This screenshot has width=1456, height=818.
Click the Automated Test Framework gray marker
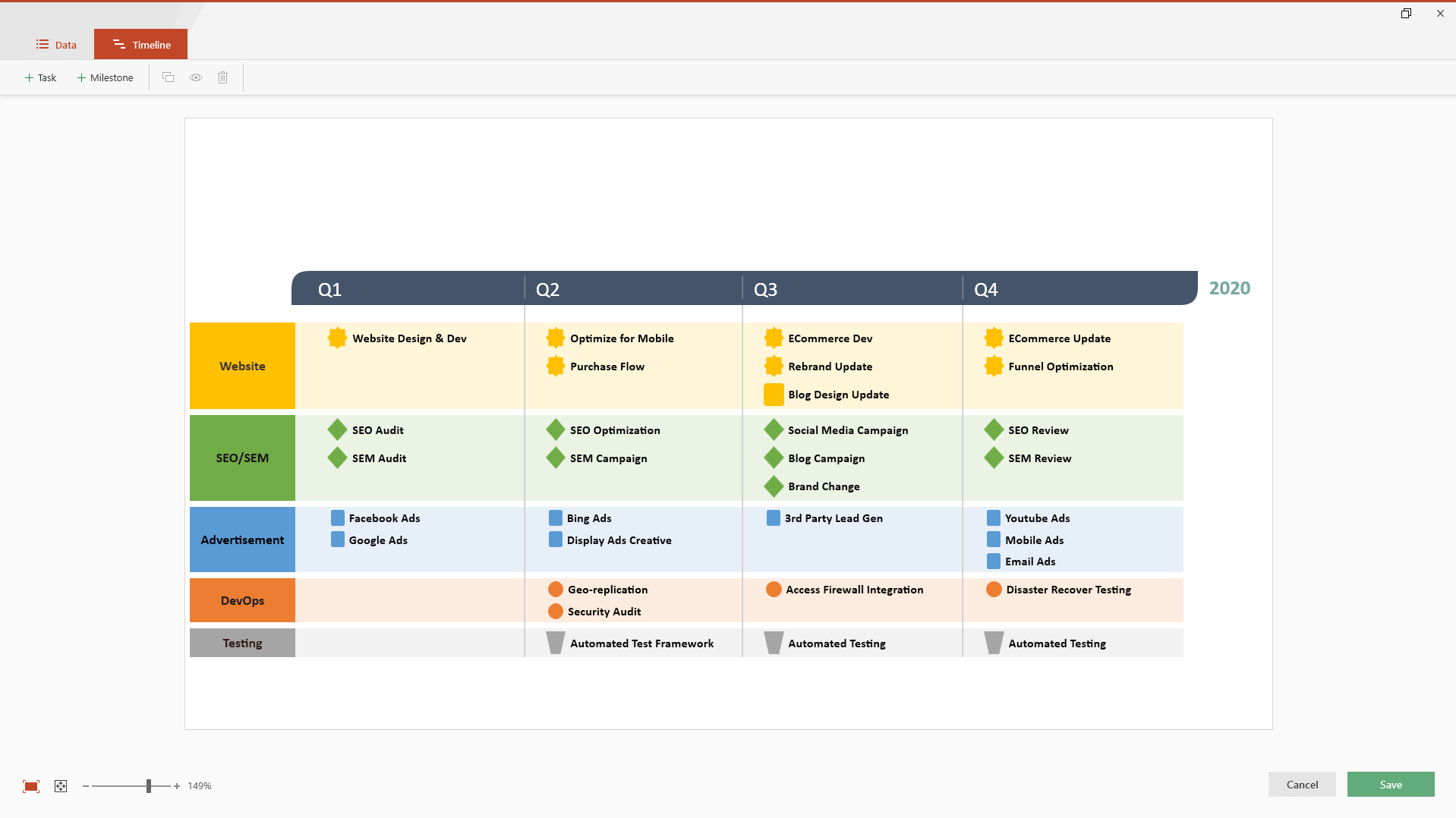click(556, 643)
